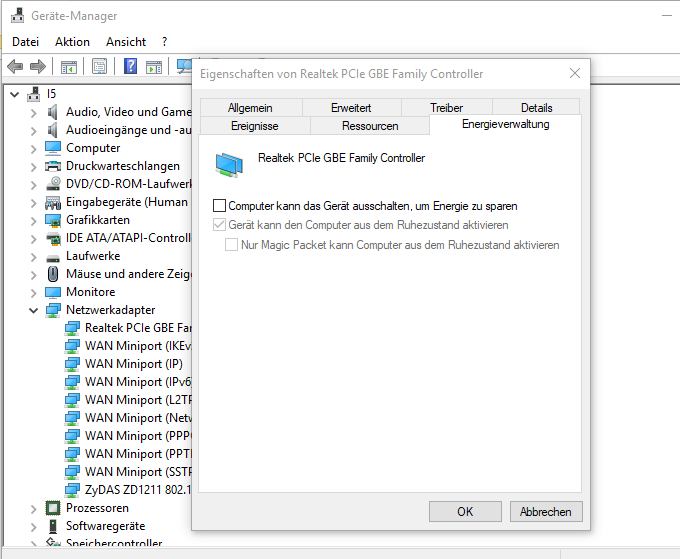Click the Eingabegeräte (Human Interface) icon
Viewport: 680px width, 559px height.
[x=53, y=202]
